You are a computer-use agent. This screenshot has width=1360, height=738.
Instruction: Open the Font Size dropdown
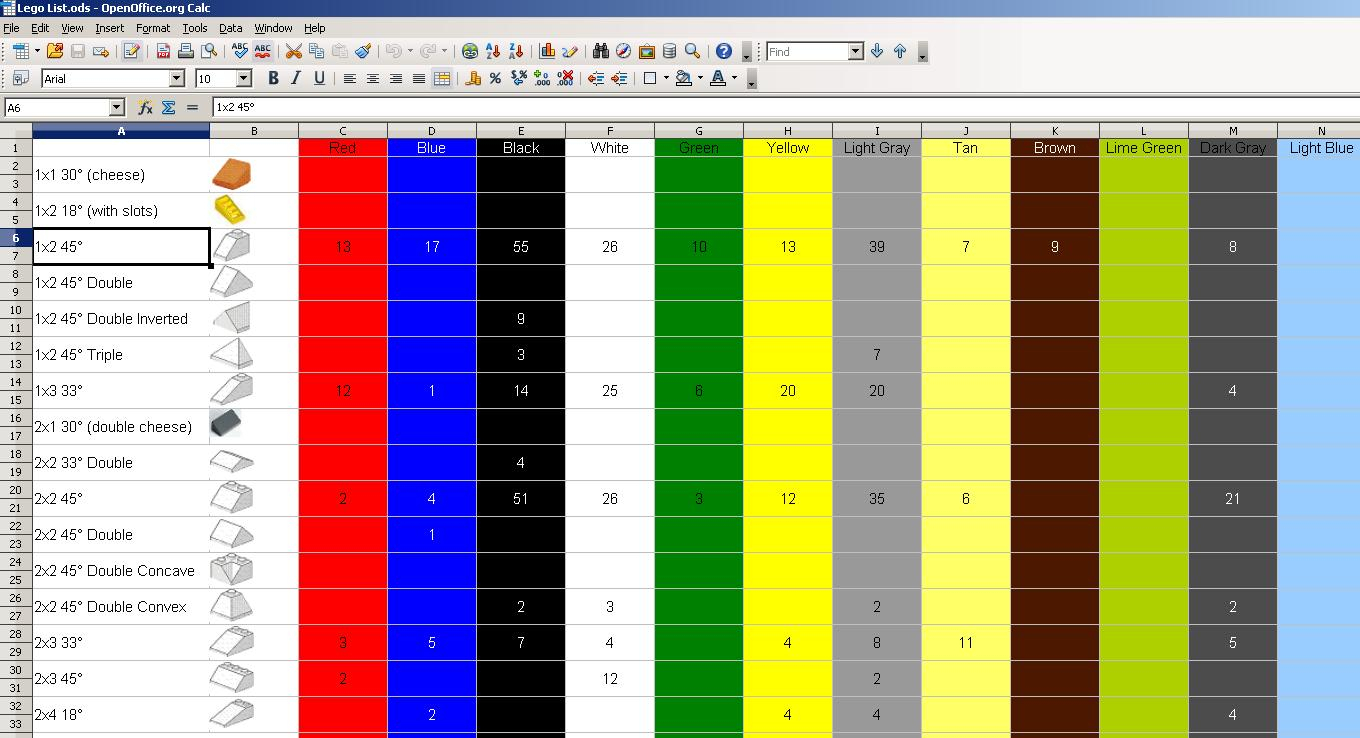243,78
